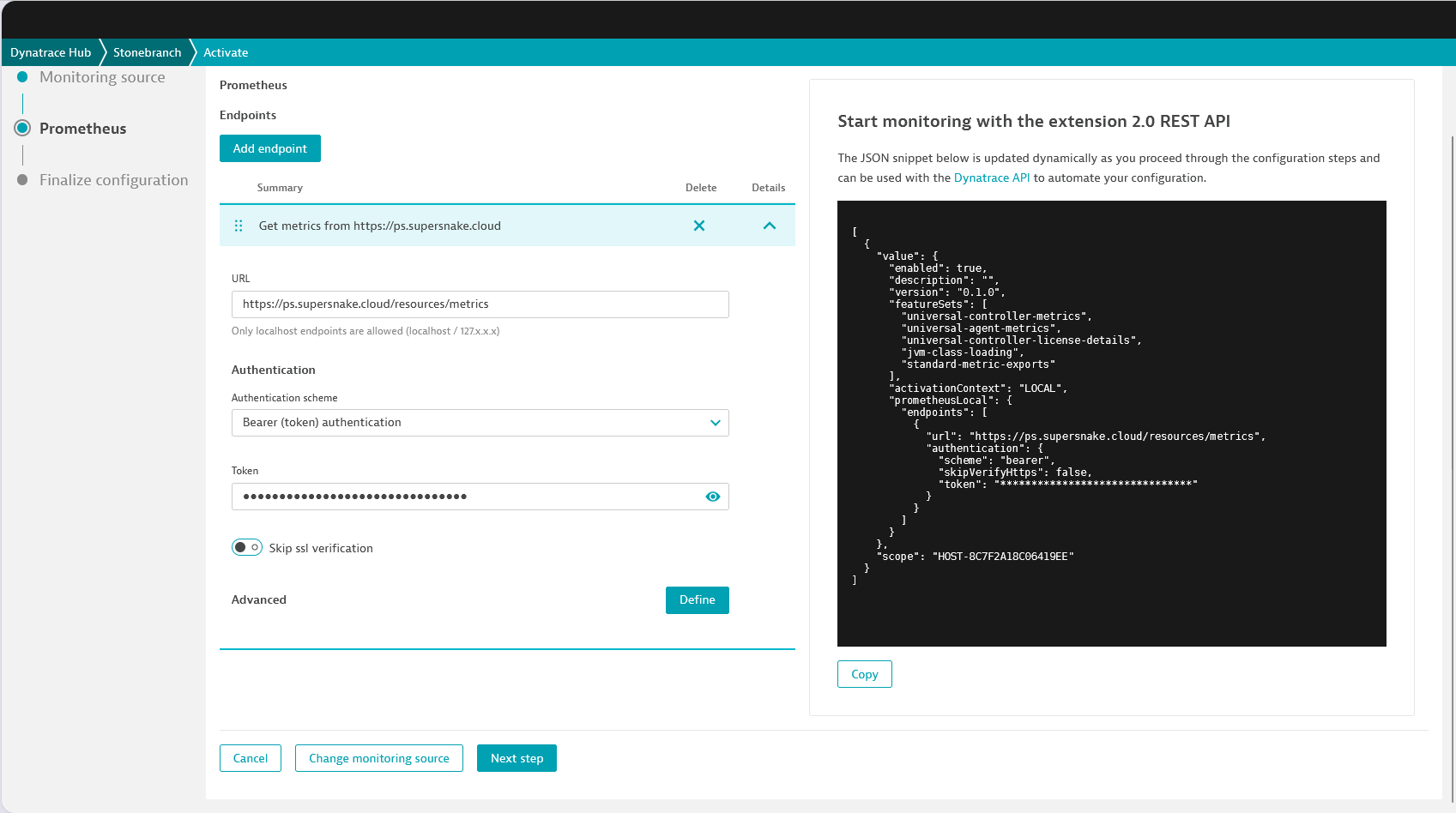
Task: Click the Add endpoint button
Action: [x=270, y=148]
